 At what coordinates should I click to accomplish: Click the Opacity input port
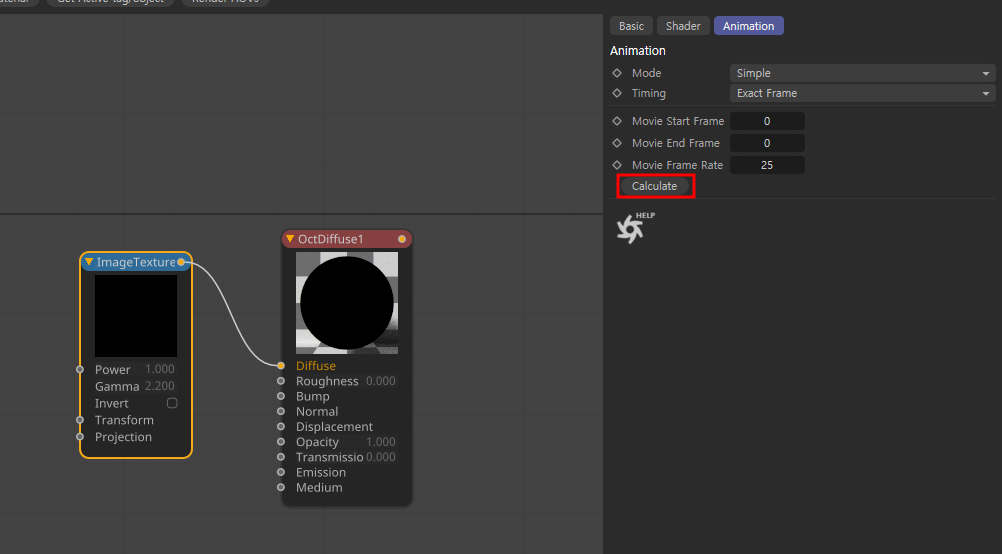[281, 442]
